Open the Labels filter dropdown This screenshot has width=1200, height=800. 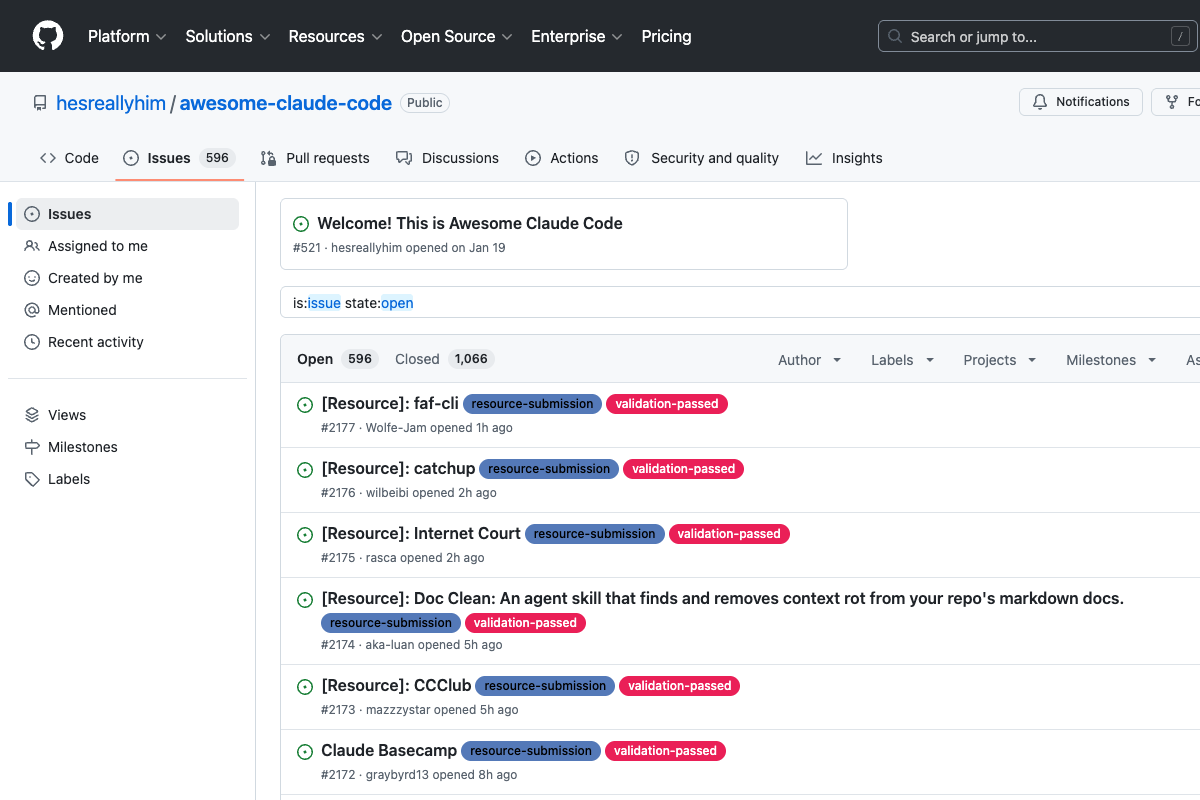click(903, 360)
